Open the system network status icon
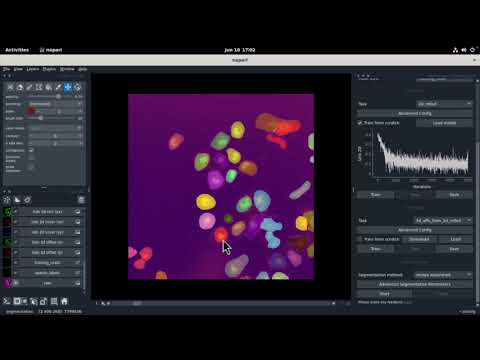This screenshot has height=360, width=480. 455,50
